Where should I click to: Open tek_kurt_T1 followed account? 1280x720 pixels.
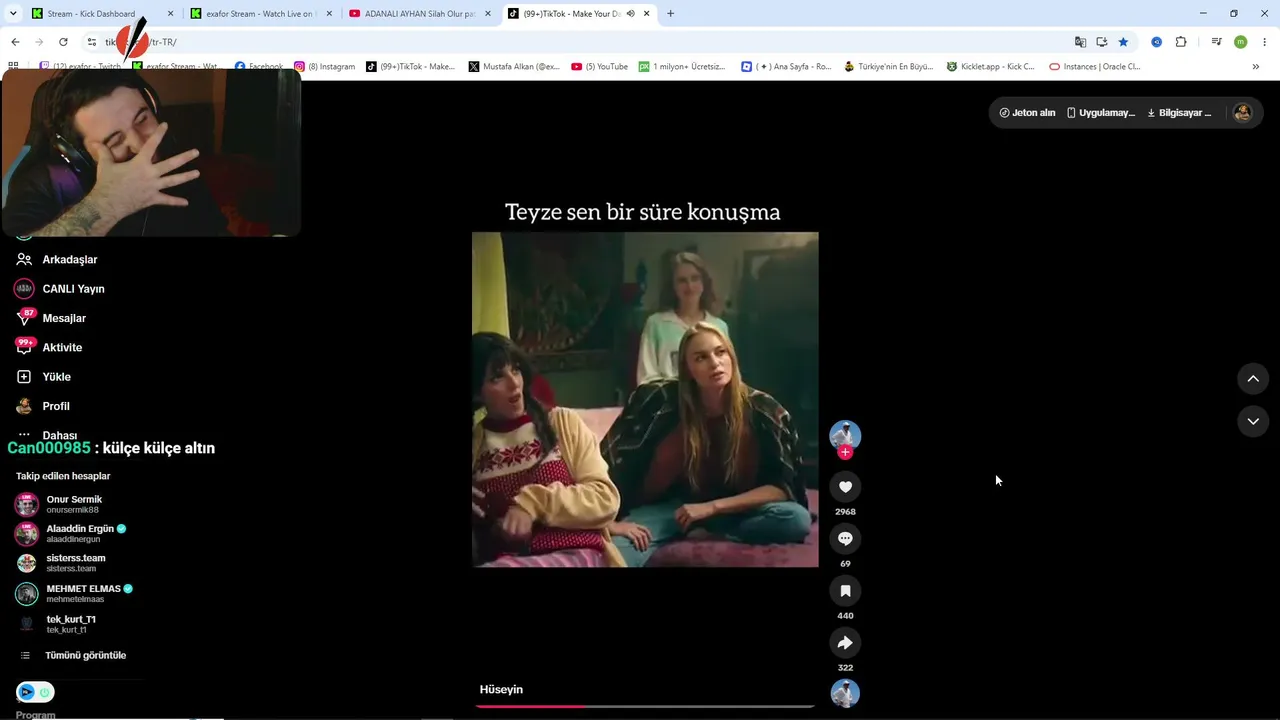(56, 624)
